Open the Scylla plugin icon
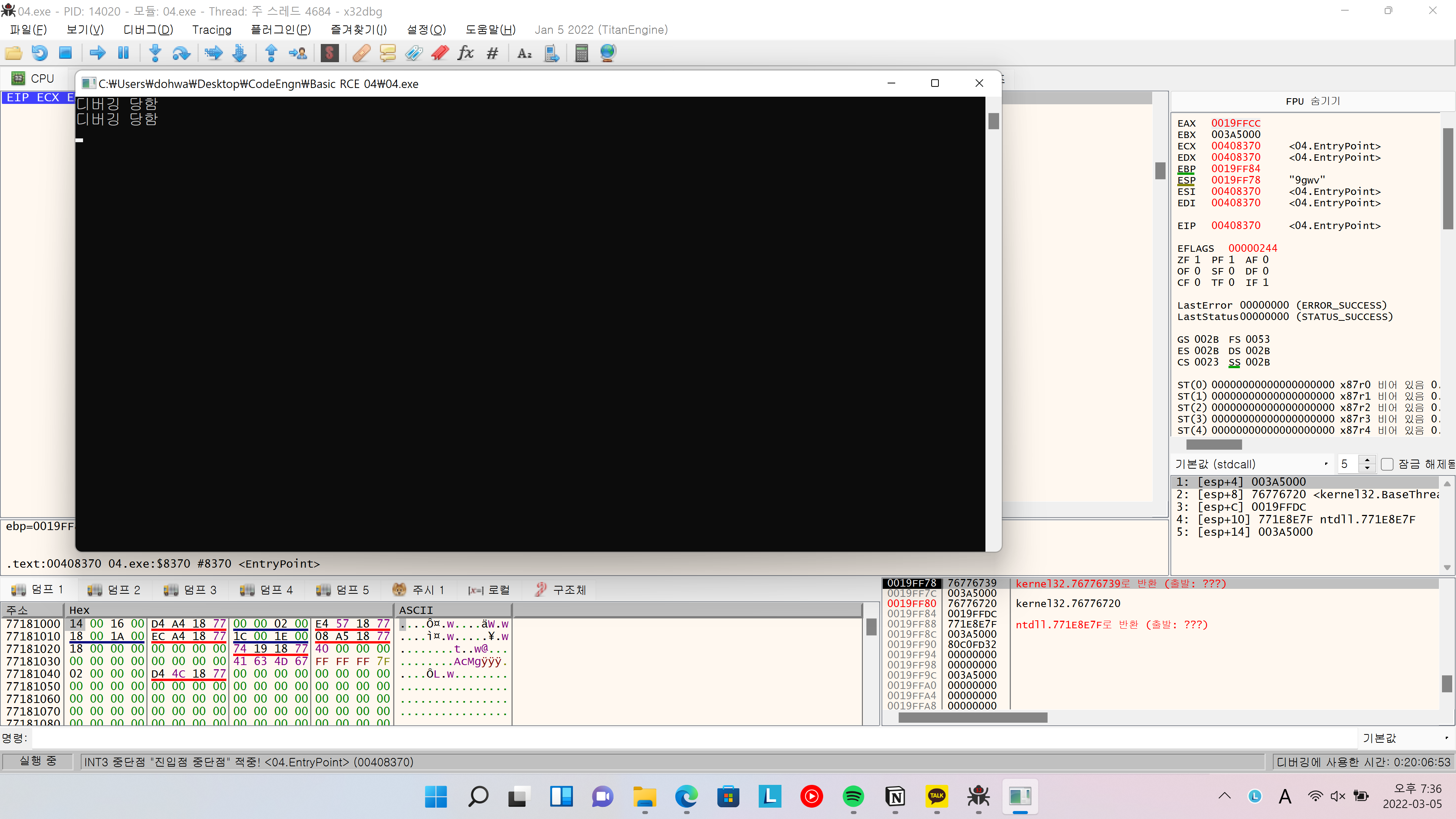This screenshot has width=1456, height=819. [x=329, y=53]
